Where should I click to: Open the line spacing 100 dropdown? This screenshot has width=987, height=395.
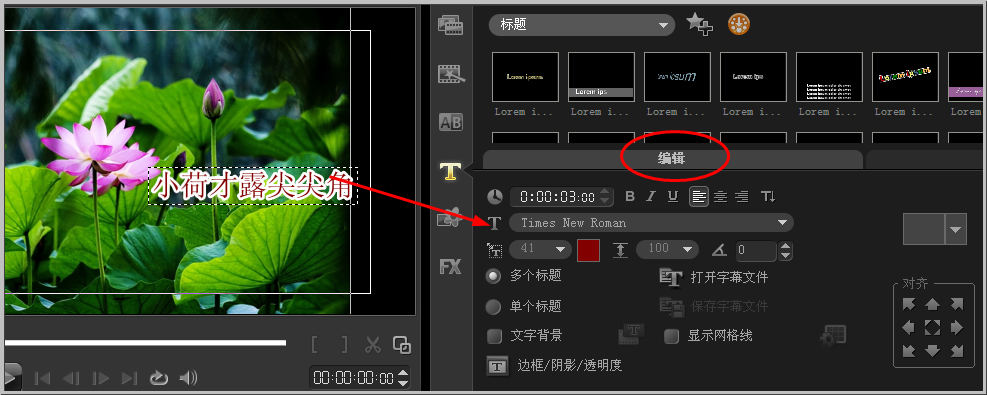(668, 249)
